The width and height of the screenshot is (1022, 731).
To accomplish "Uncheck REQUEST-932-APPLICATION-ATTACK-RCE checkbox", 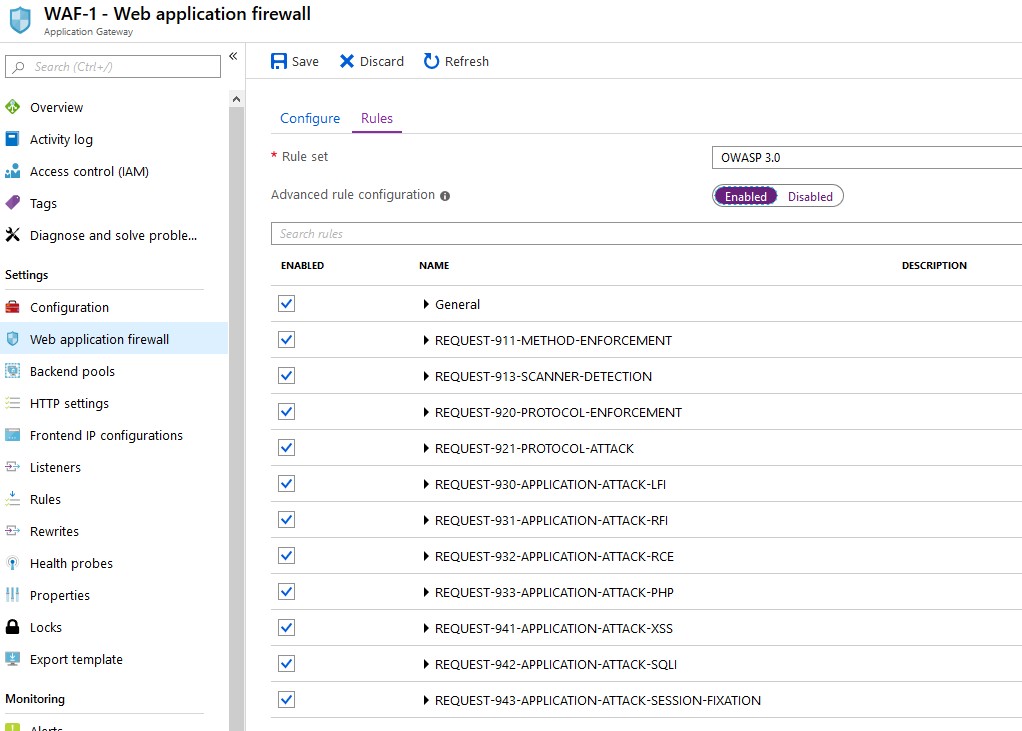I will 286,556.
